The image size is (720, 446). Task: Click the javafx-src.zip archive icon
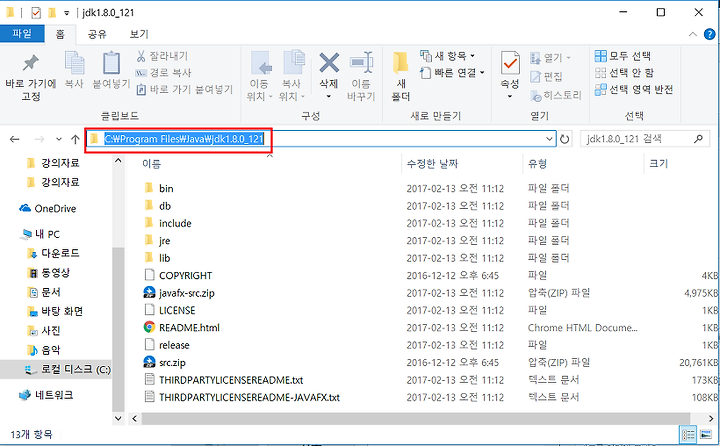149,292
